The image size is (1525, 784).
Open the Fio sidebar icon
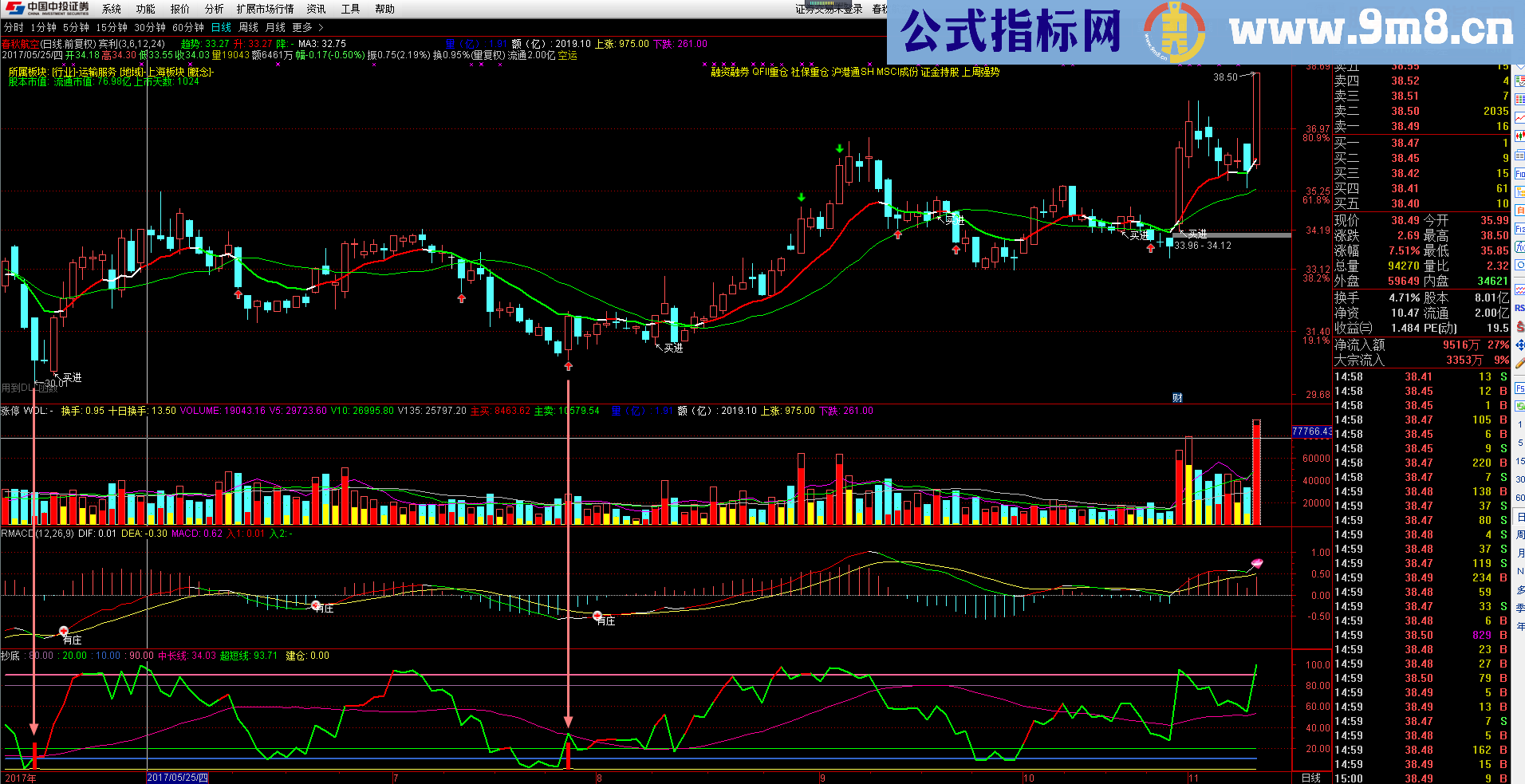1519,174
